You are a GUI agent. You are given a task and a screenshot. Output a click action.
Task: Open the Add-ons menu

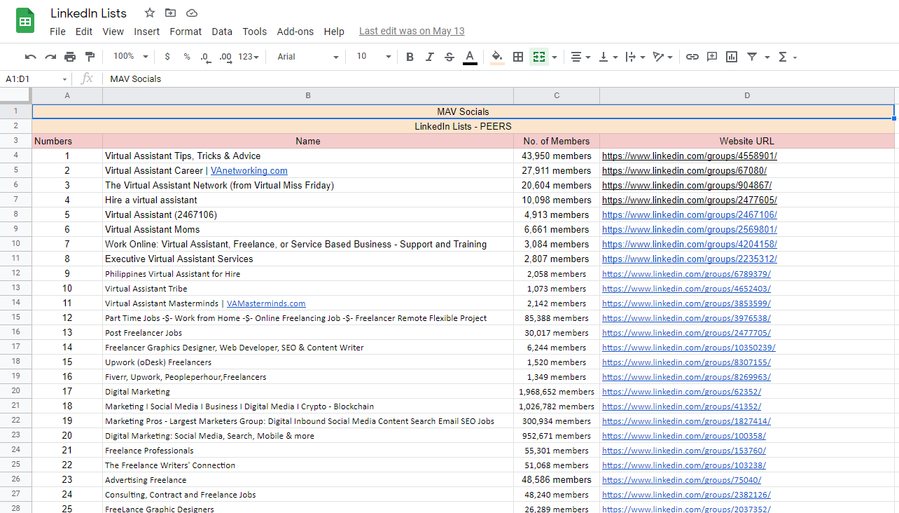pos(295,32)
